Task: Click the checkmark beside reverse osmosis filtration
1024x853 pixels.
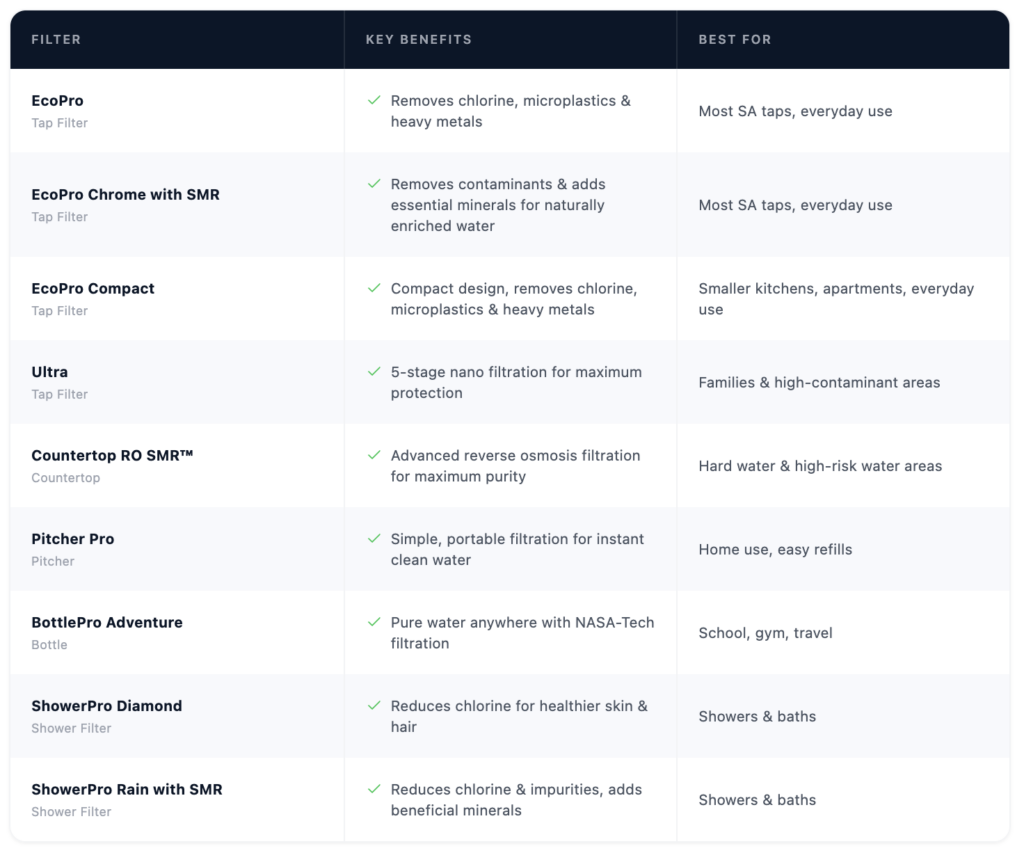Action: point(374,455)
